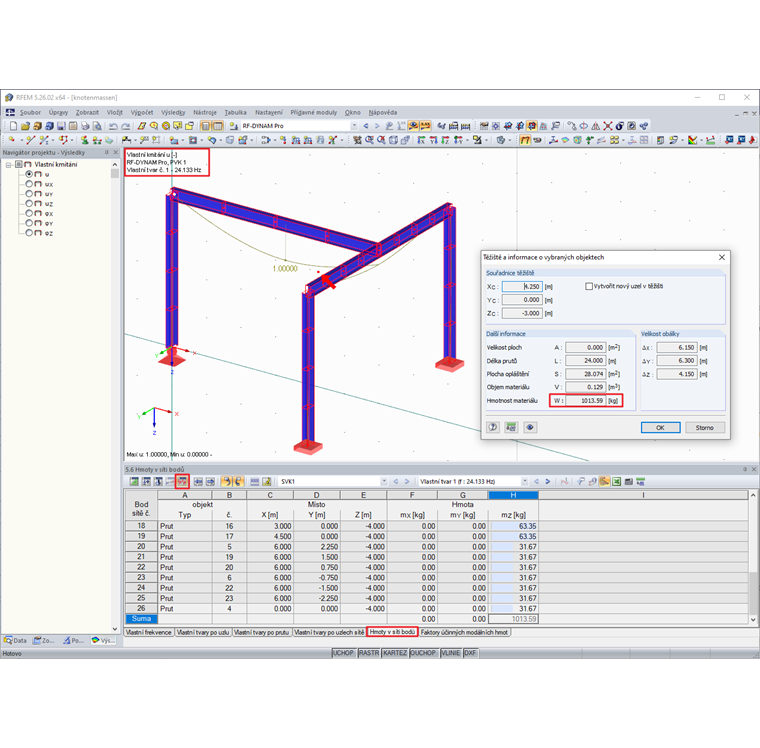760x748 pixels.
Task: Switch to Faktory účinných modálních hmot tab
Action: [464, 632]
